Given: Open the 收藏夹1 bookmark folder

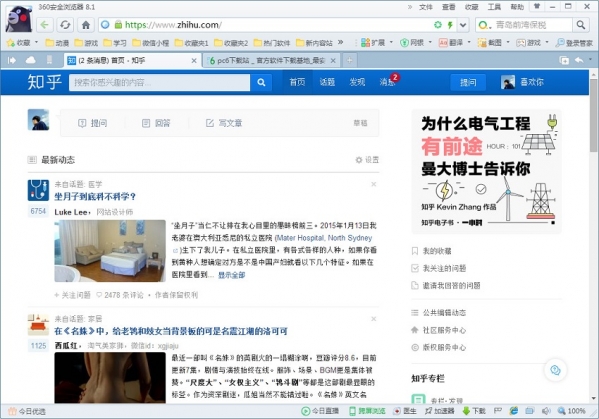Looking at the screenshot, I should (191, 43).
